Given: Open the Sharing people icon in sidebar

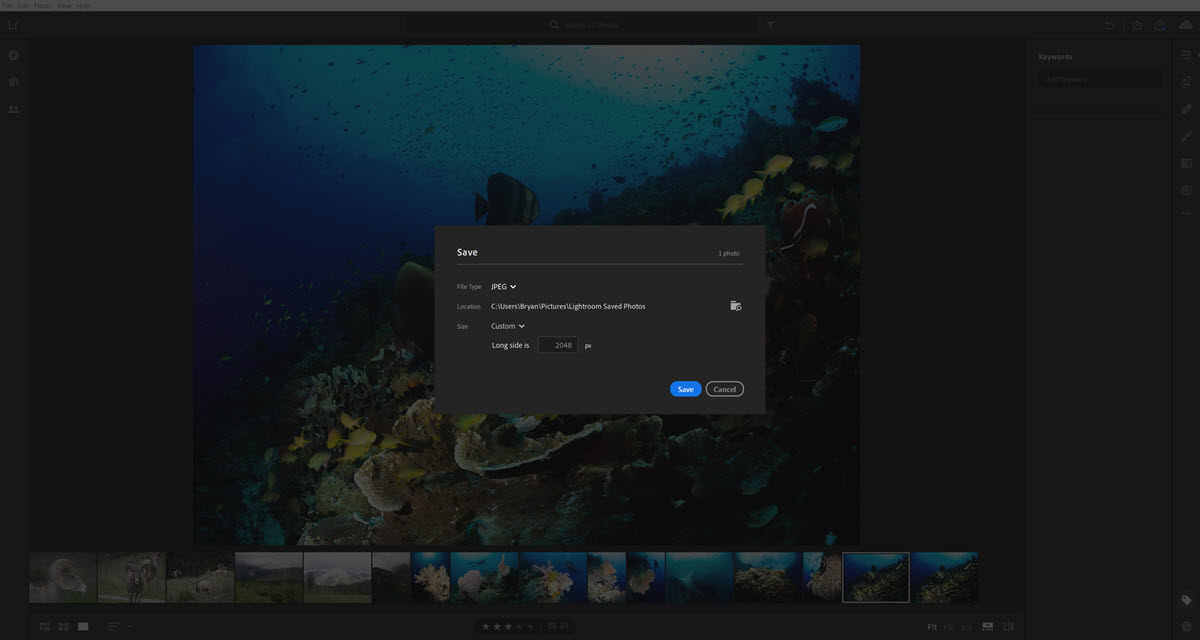Looking at the screenshot, I should click(x=14, y=109).
